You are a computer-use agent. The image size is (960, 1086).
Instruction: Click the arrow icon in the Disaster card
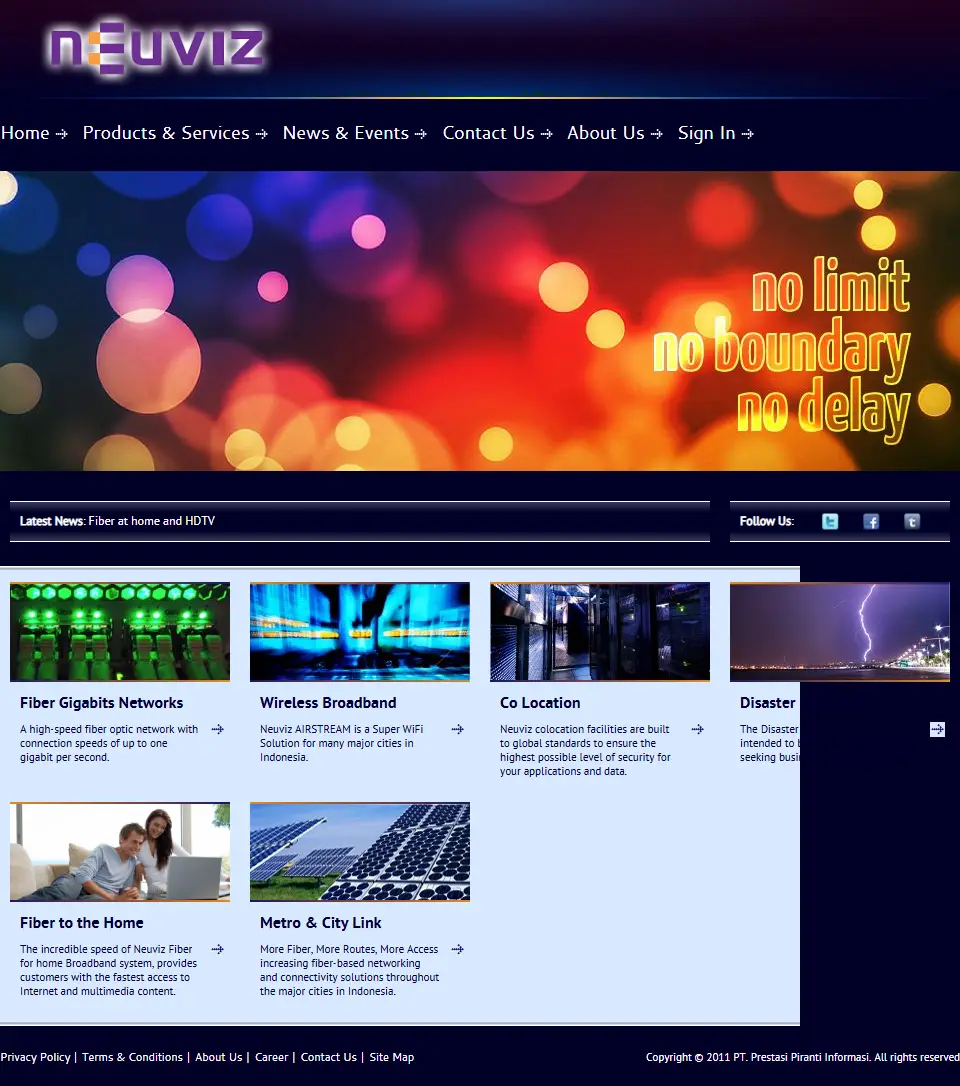(937, 729)
